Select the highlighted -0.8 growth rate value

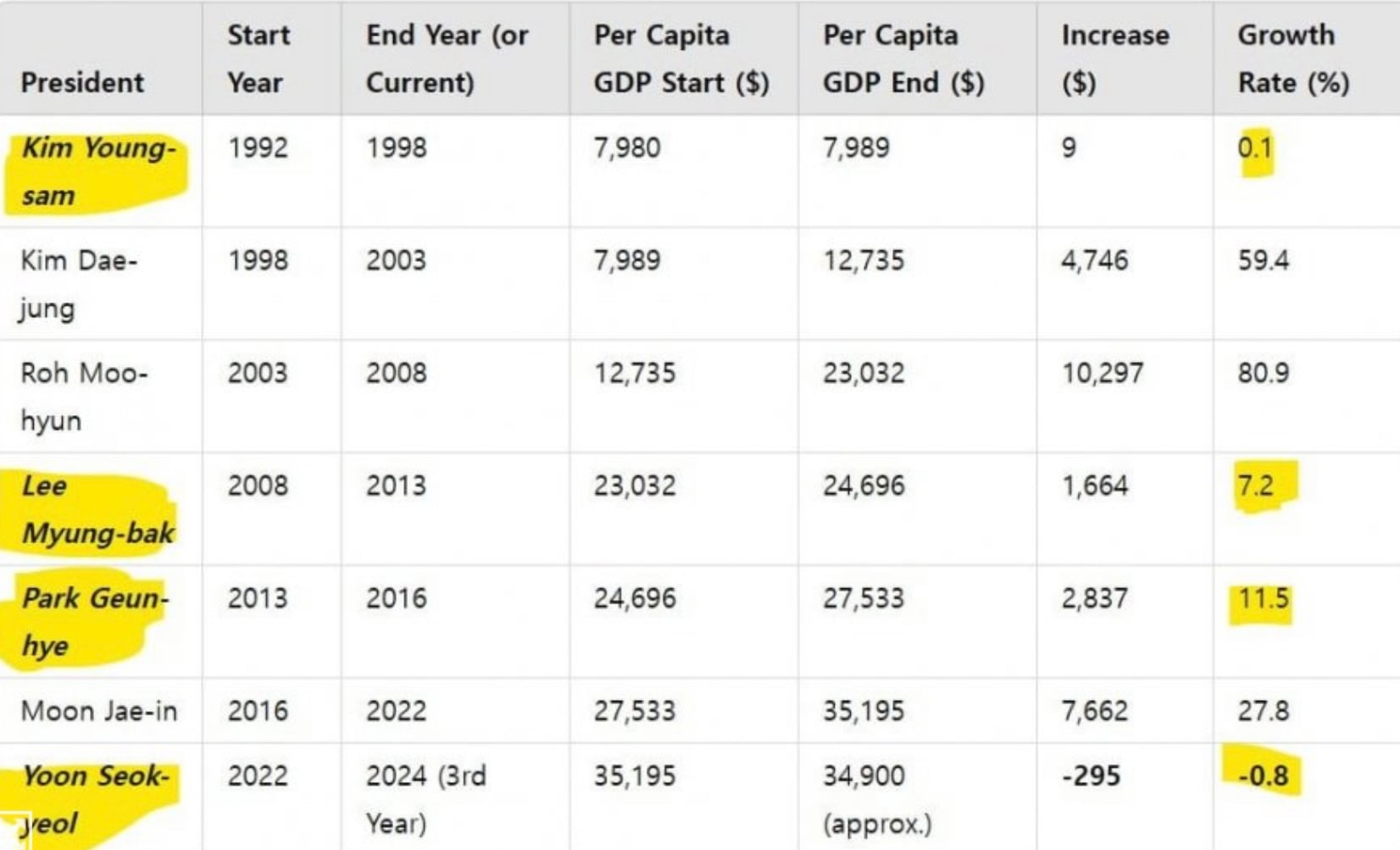coord(1263,775)
